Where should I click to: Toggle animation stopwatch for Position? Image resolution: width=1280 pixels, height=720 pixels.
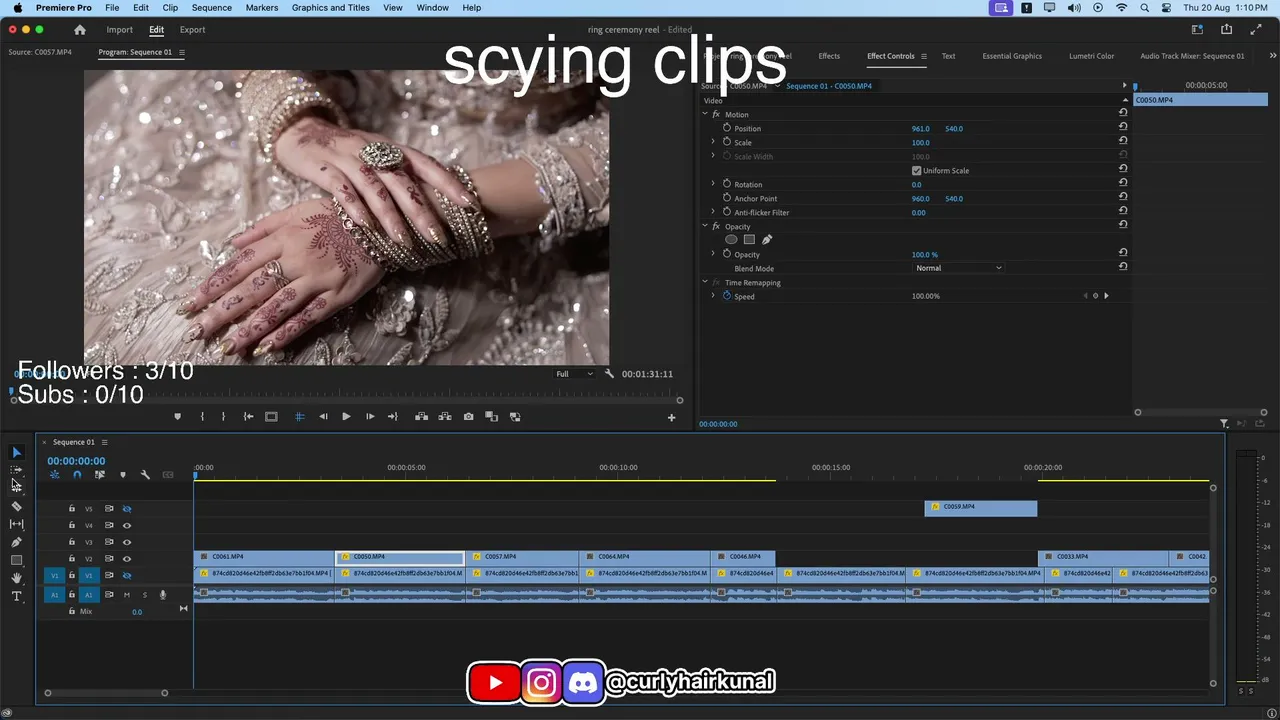click(x=727, y=129)
